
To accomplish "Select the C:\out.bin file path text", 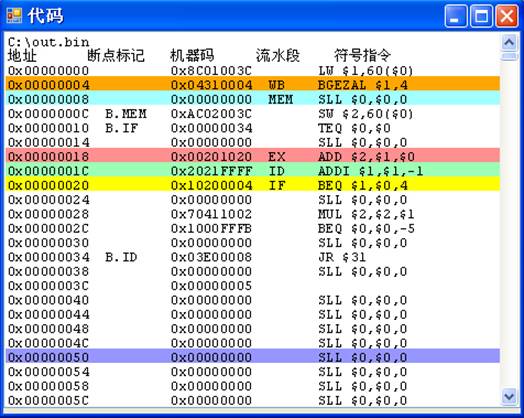I will click(48, 42).
